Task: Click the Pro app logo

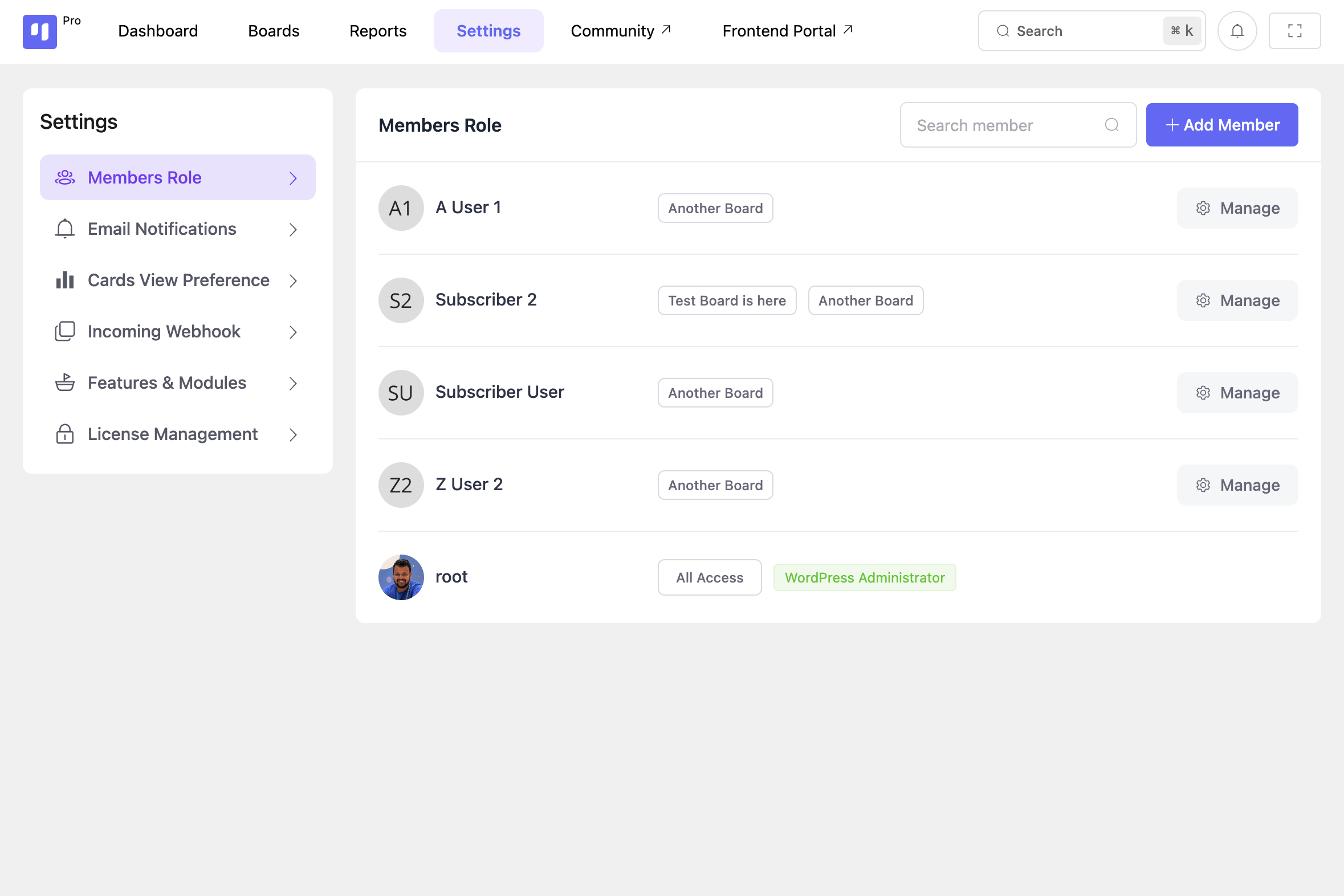Action: 40,31
